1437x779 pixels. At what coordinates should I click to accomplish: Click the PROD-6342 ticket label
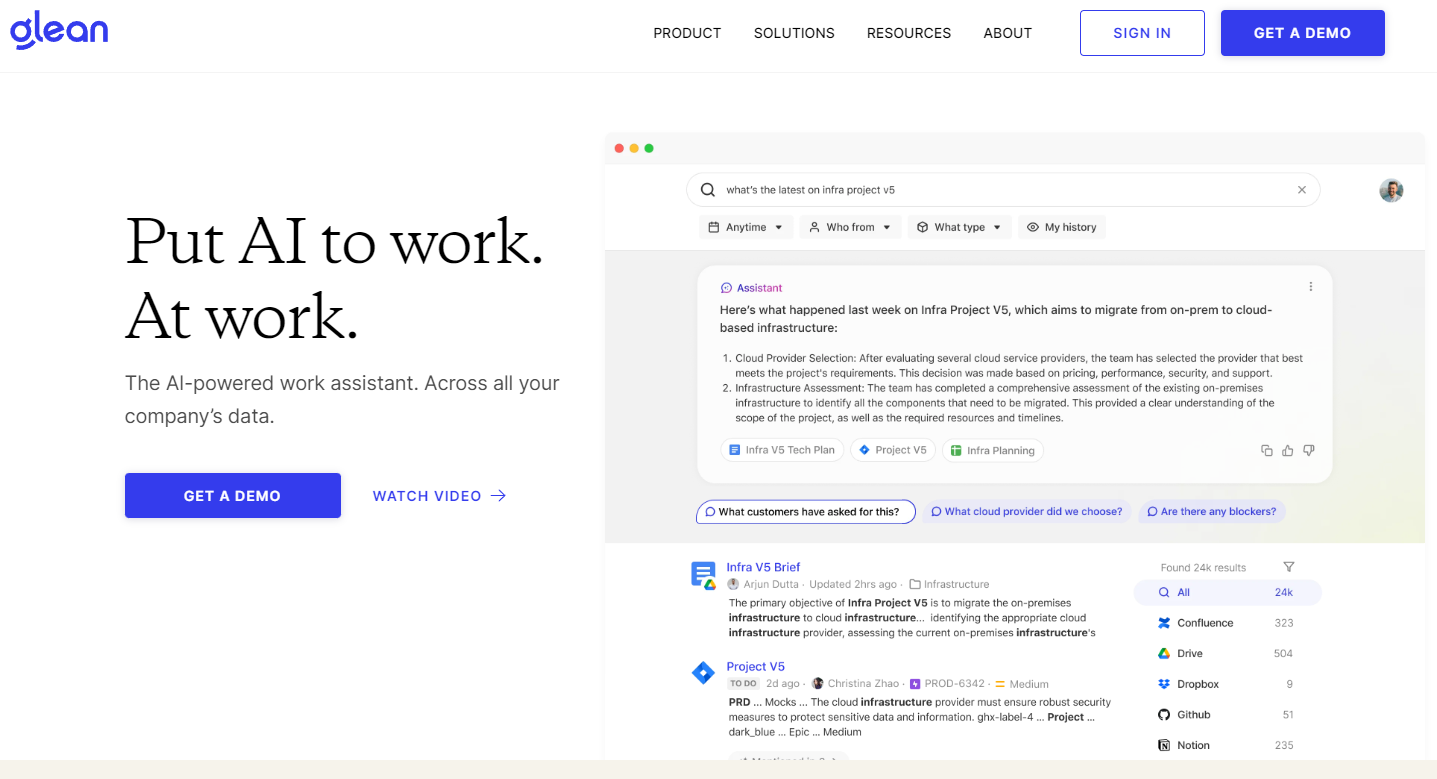click(947, 684)
